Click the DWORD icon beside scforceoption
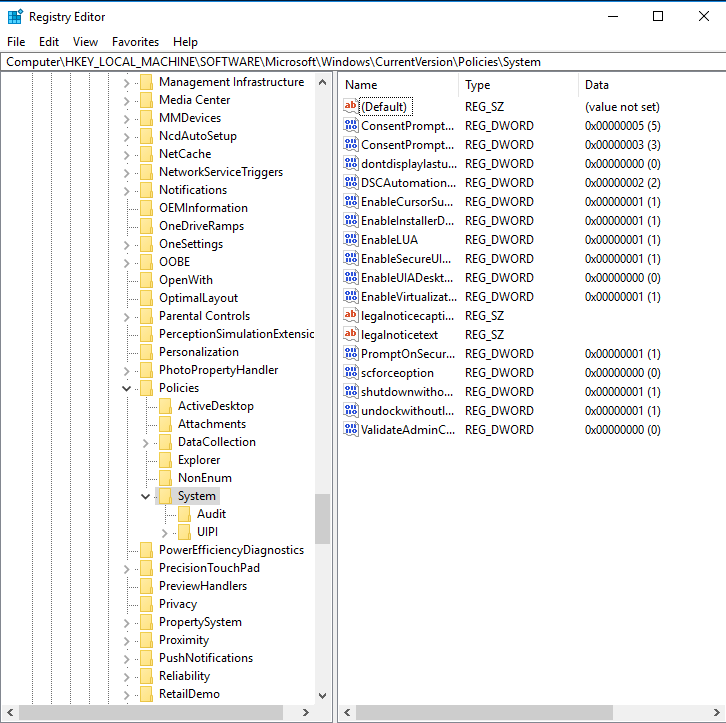 350,372
